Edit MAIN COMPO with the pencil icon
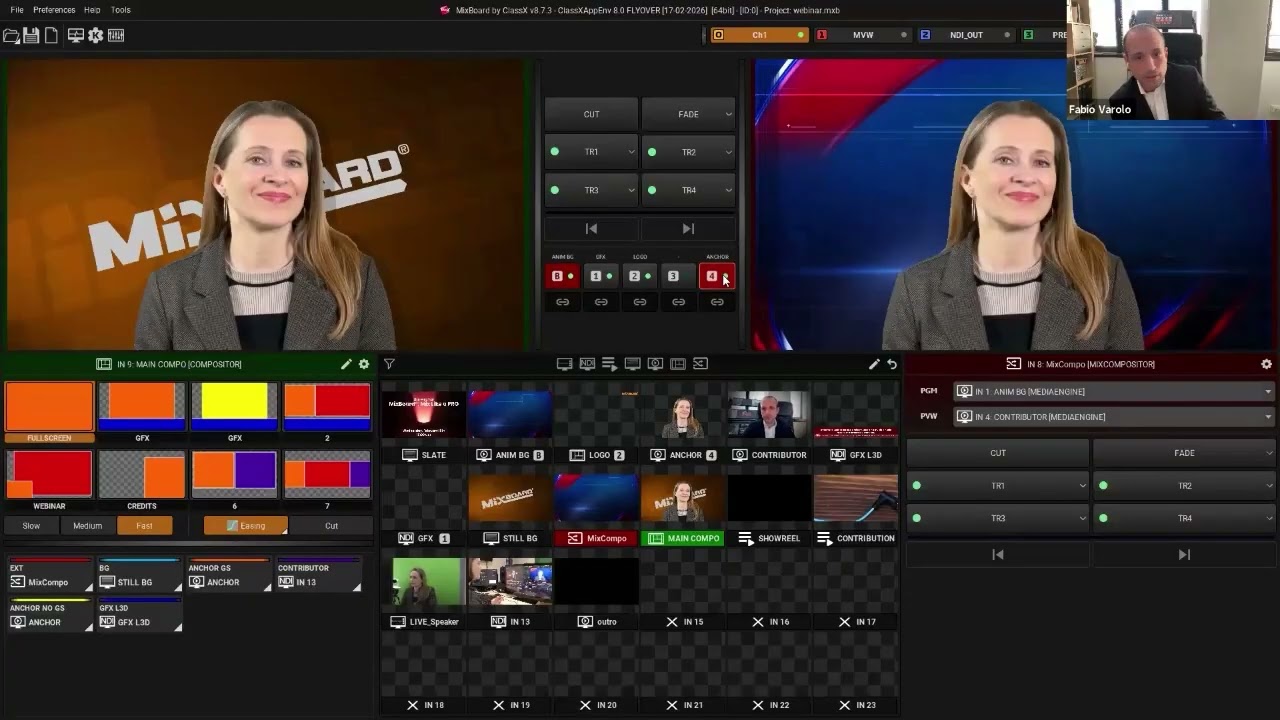 tap(346, 364)
